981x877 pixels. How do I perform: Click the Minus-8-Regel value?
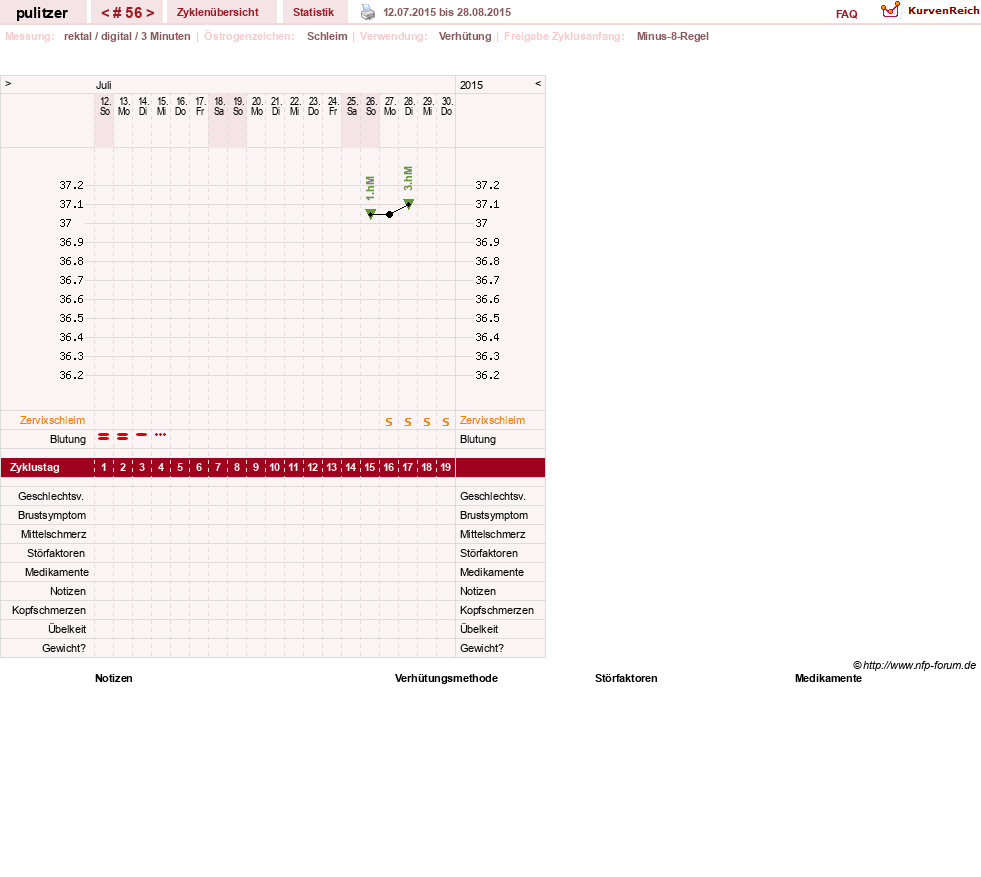point(673,36)
